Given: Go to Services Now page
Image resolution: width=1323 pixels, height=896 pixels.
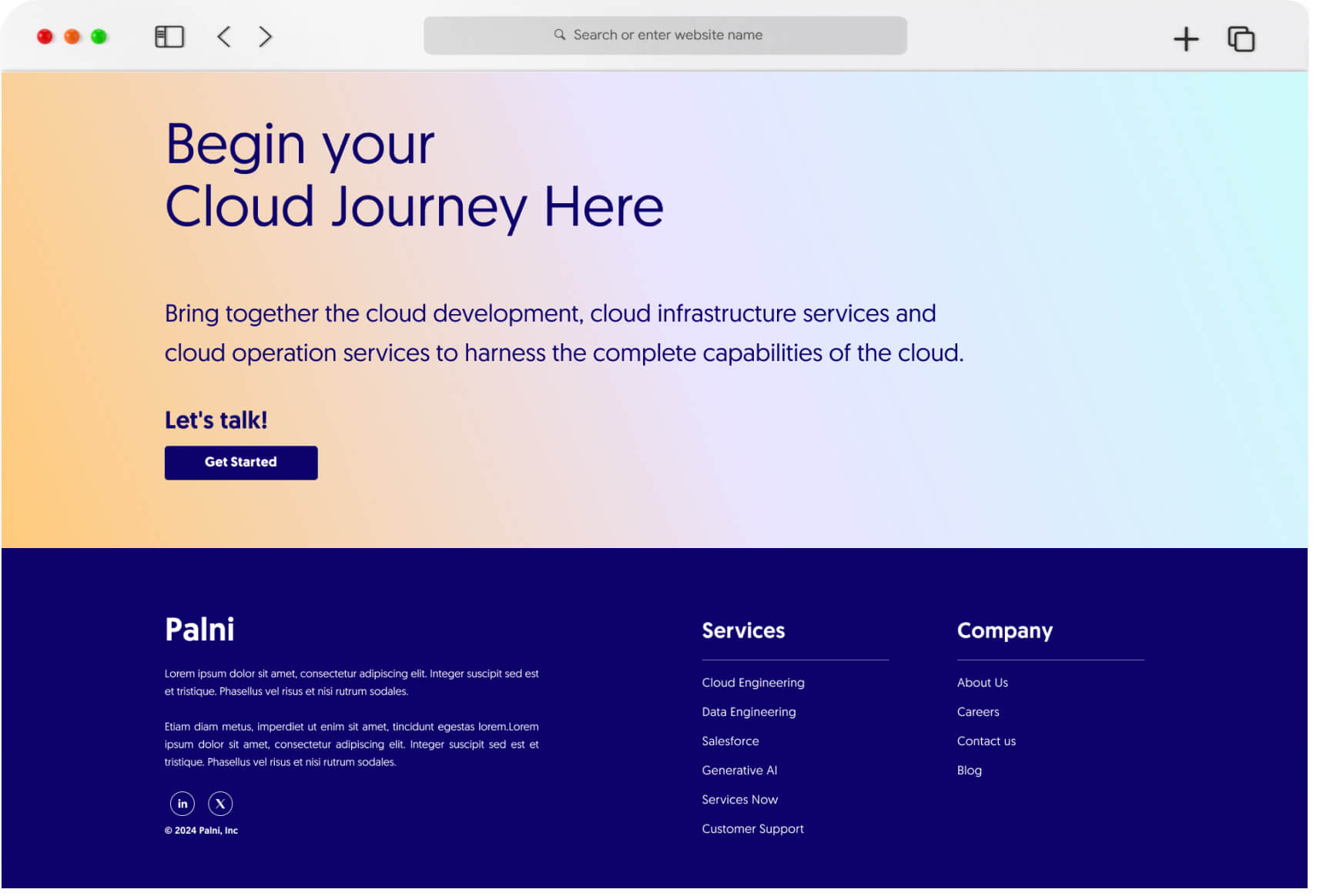Looking at the screenshot, I should [x=739, y=799].
